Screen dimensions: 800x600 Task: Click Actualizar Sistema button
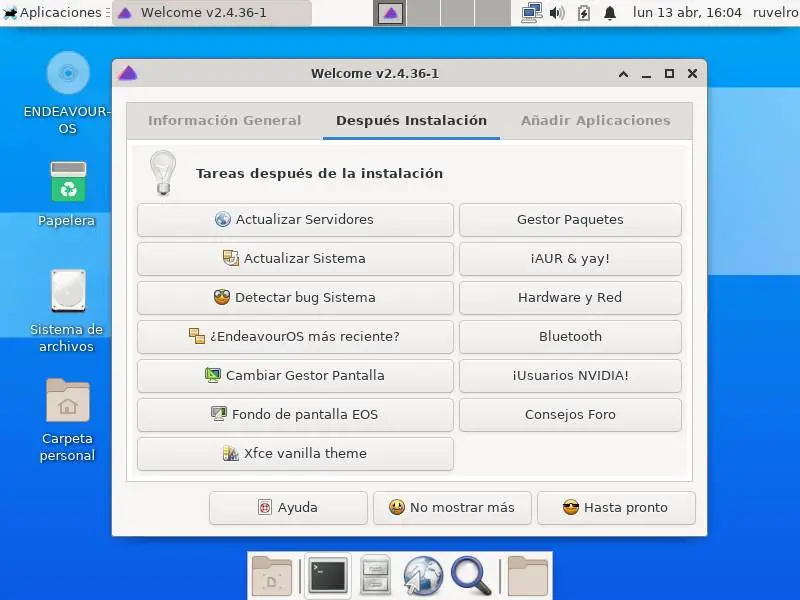point(295,259)
